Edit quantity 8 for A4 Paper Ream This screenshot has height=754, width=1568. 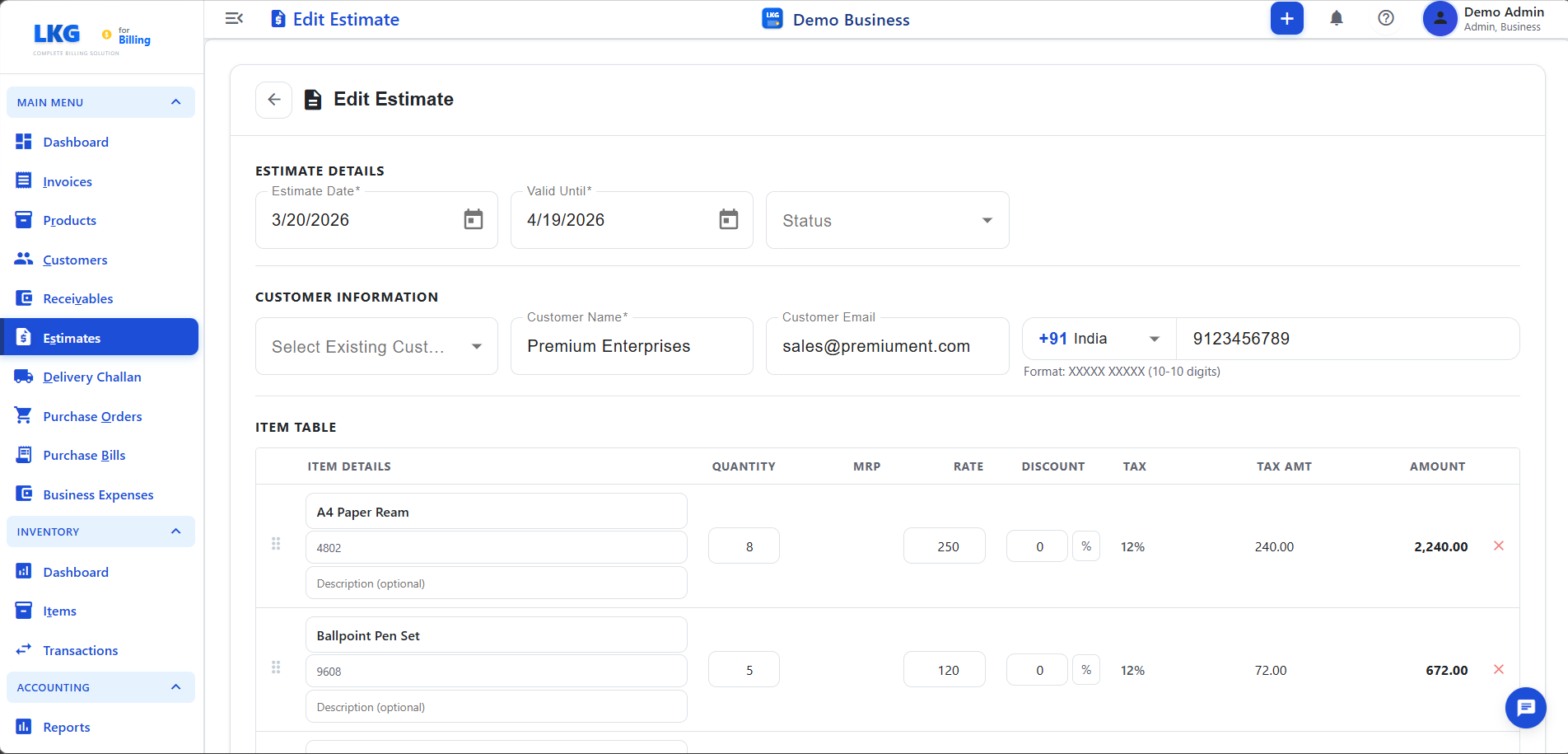[744, 546]
